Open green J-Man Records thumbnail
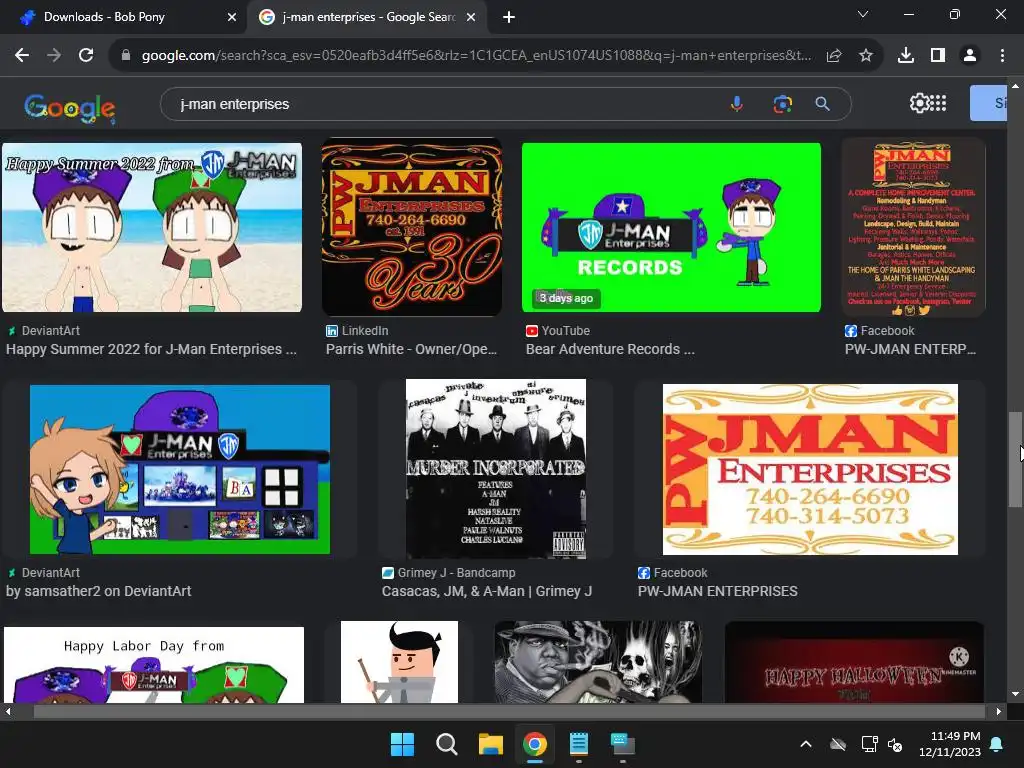This screenshot has width=1024, height=768. [x=671, y=227]
